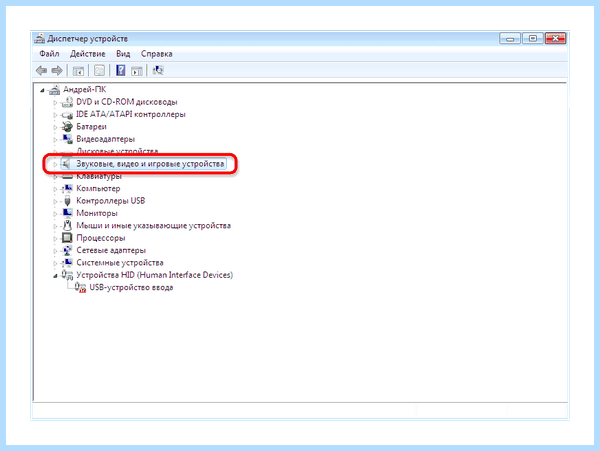Toggle the action pane toolbar icon
The image size is (600, 451).
(137, 71)
